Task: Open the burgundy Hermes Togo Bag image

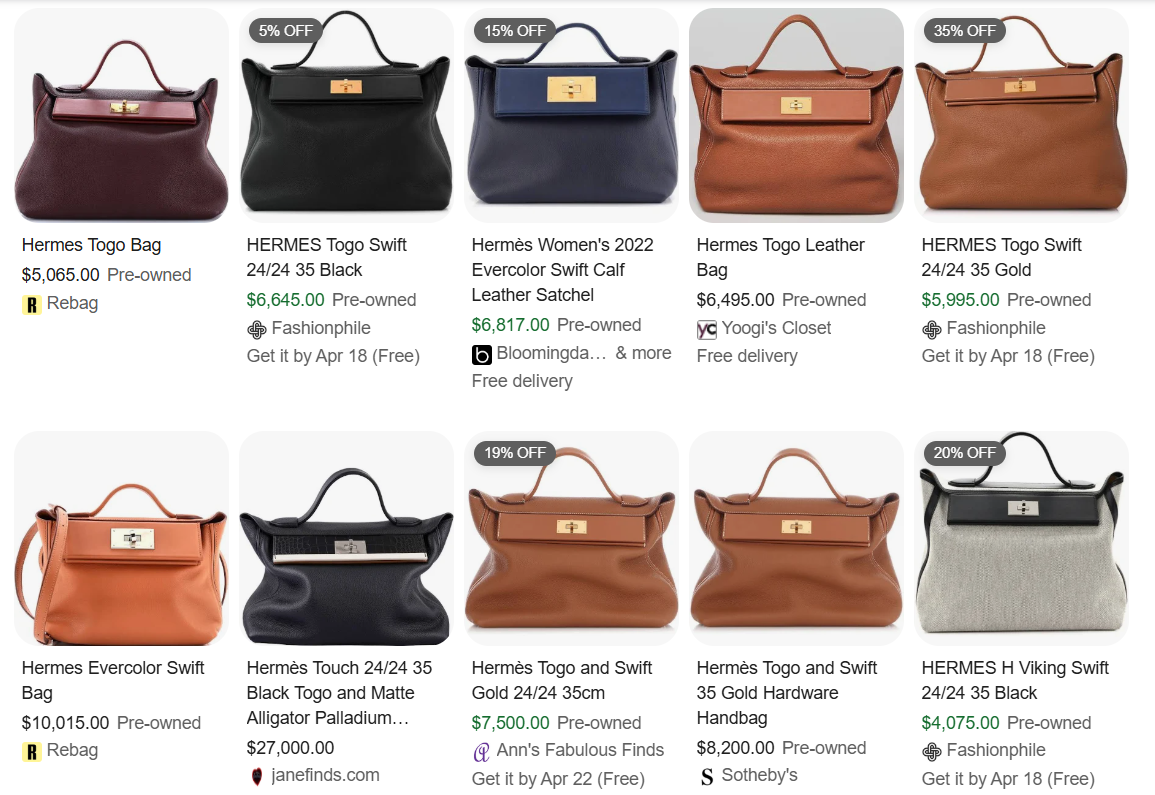Action: [x=122, y=116]
